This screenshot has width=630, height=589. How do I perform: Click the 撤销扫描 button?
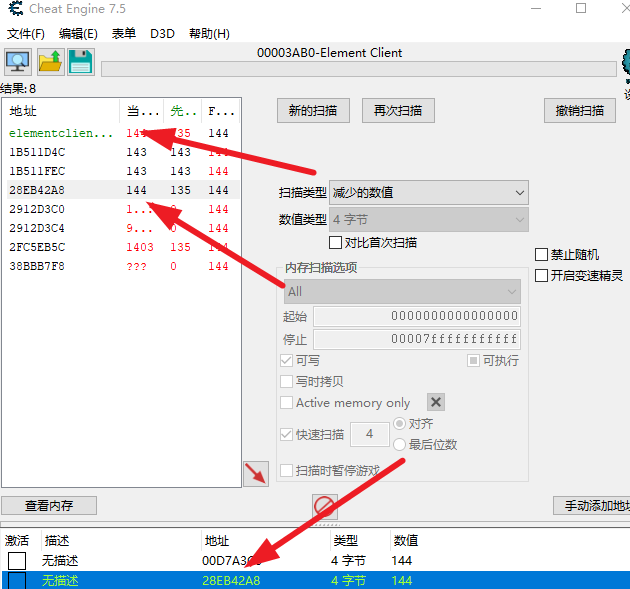click(580, 110)
